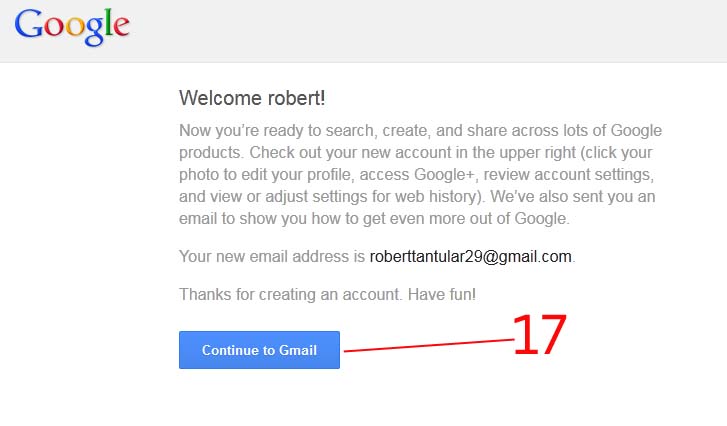This screenshot has height=426, width=727.
Task: Select the Welcome robert! heading
Action: (x=252, y=98)
